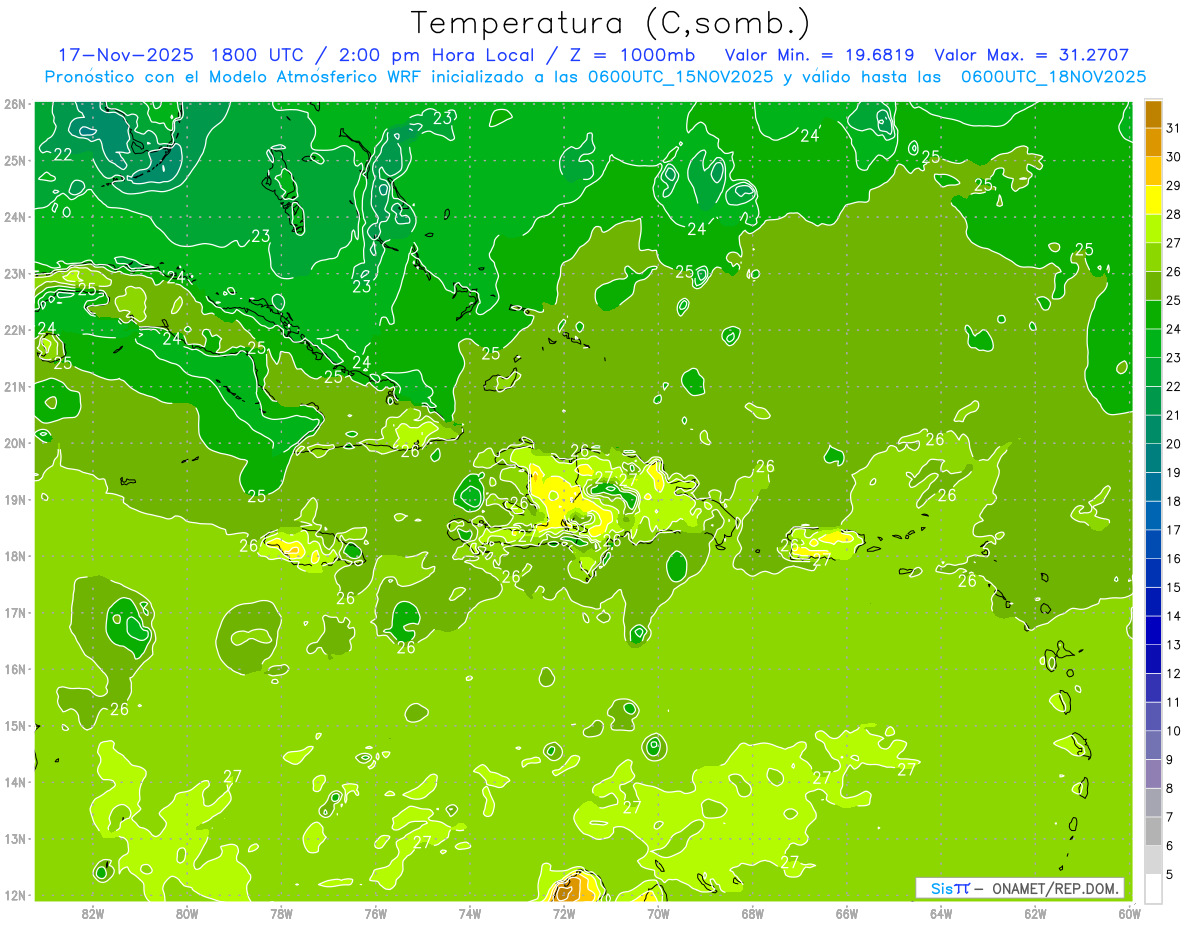Click the "66W" longitude axis label
Viewport: 1200px width, 927px height.
846,913
